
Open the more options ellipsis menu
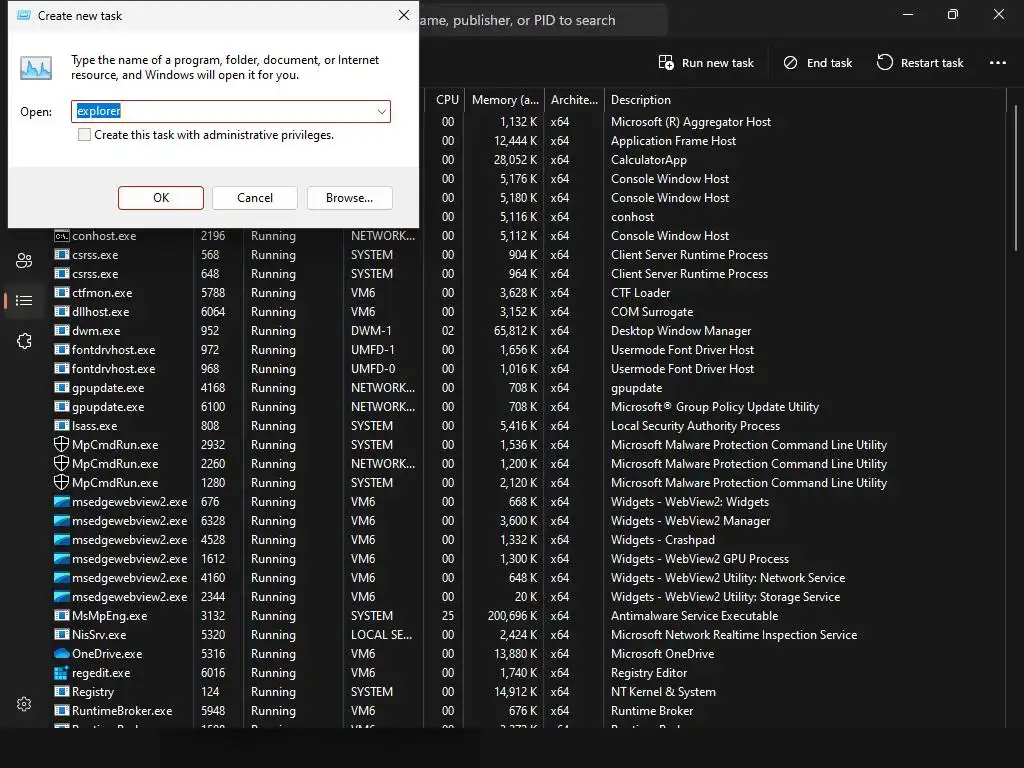pos(997,63)
